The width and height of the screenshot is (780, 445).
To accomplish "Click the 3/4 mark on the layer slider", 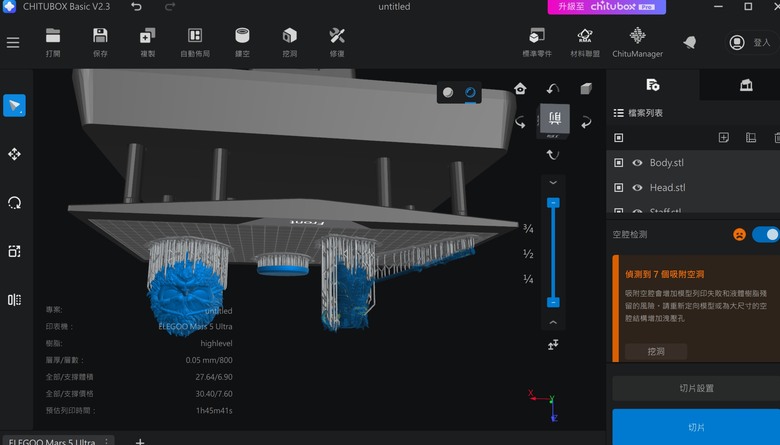I will point(528,229).
